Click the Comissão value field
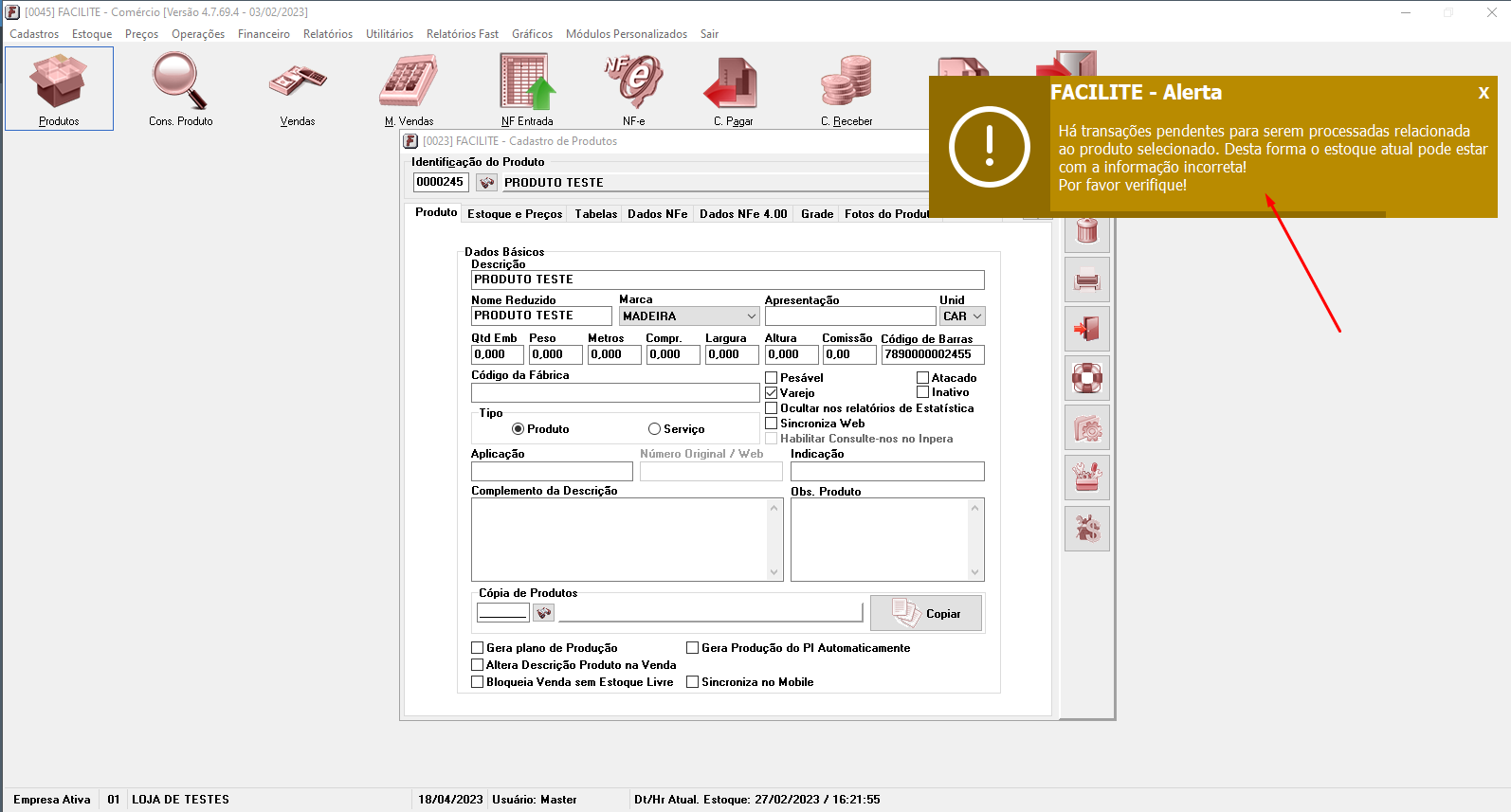Image resolution: width=1511 pixels, height=812 pixels. (849, 354)
